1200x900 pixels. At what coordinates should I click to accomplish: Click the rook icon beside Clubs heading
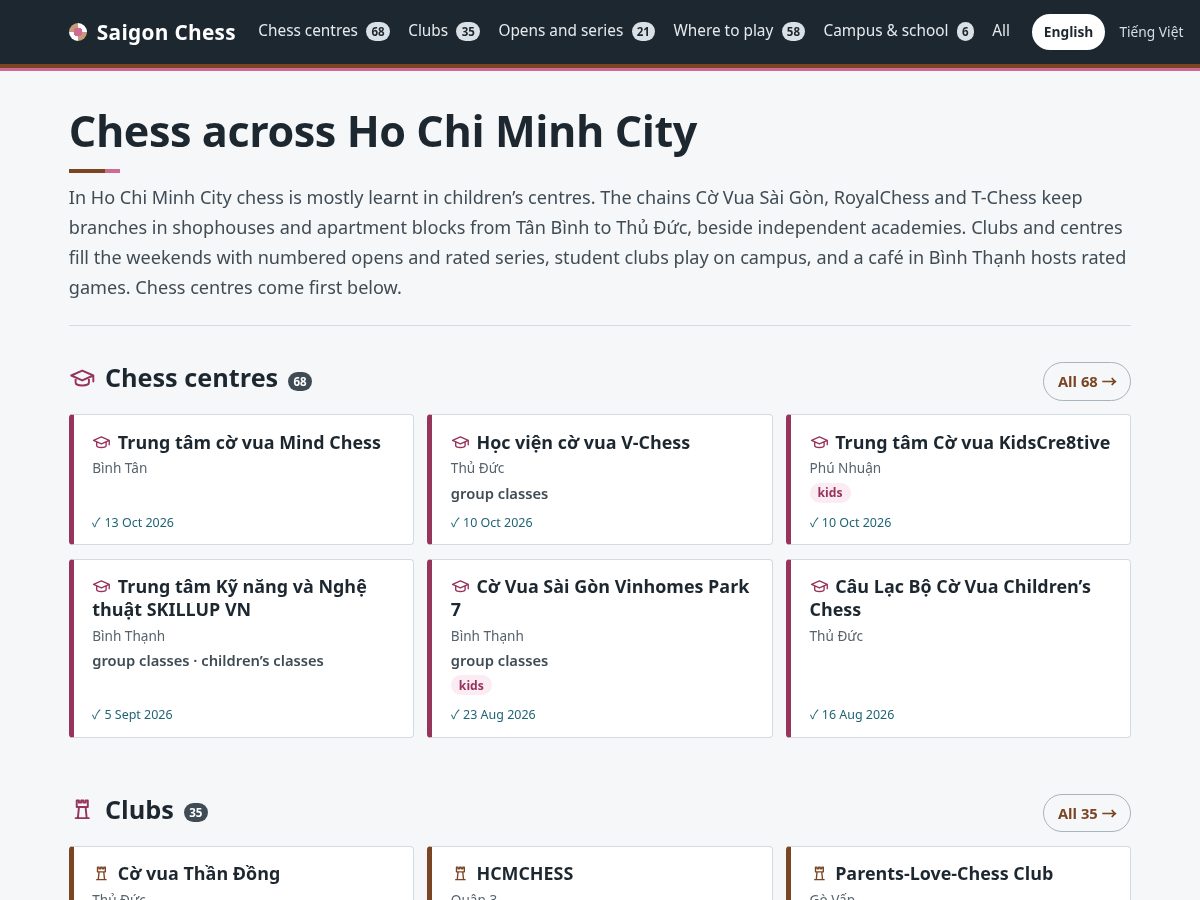click(82, 810)
